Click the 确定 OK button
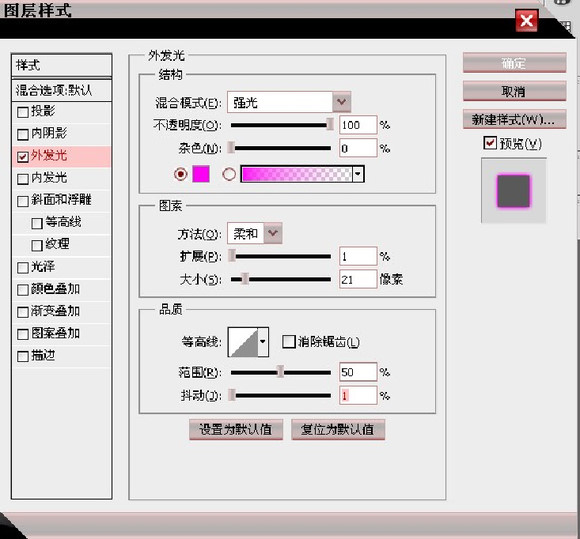Viewport: 580px width, 539px height. [515, 63]
